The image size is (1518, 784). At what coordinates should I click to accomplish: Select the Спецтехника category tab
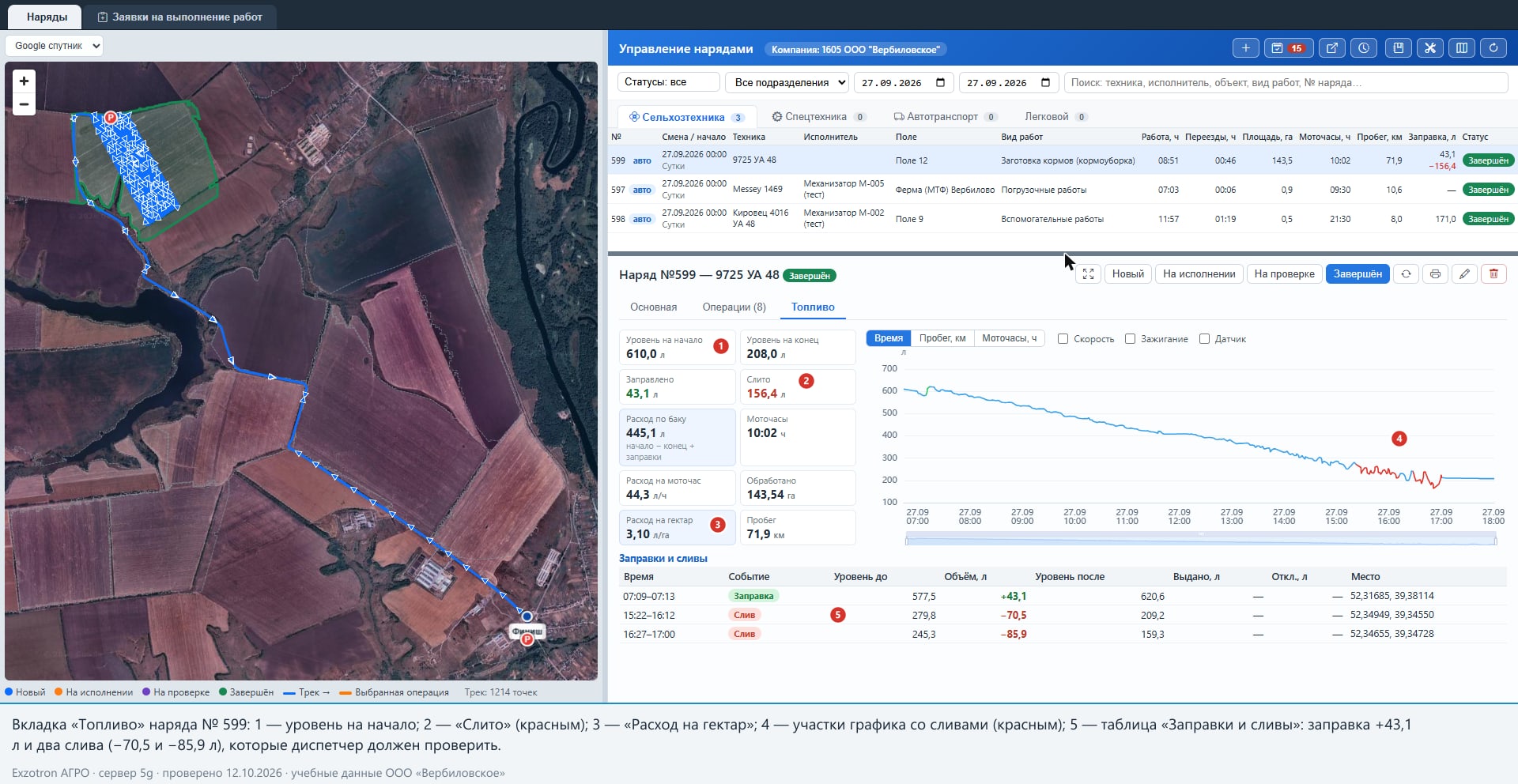818,117
